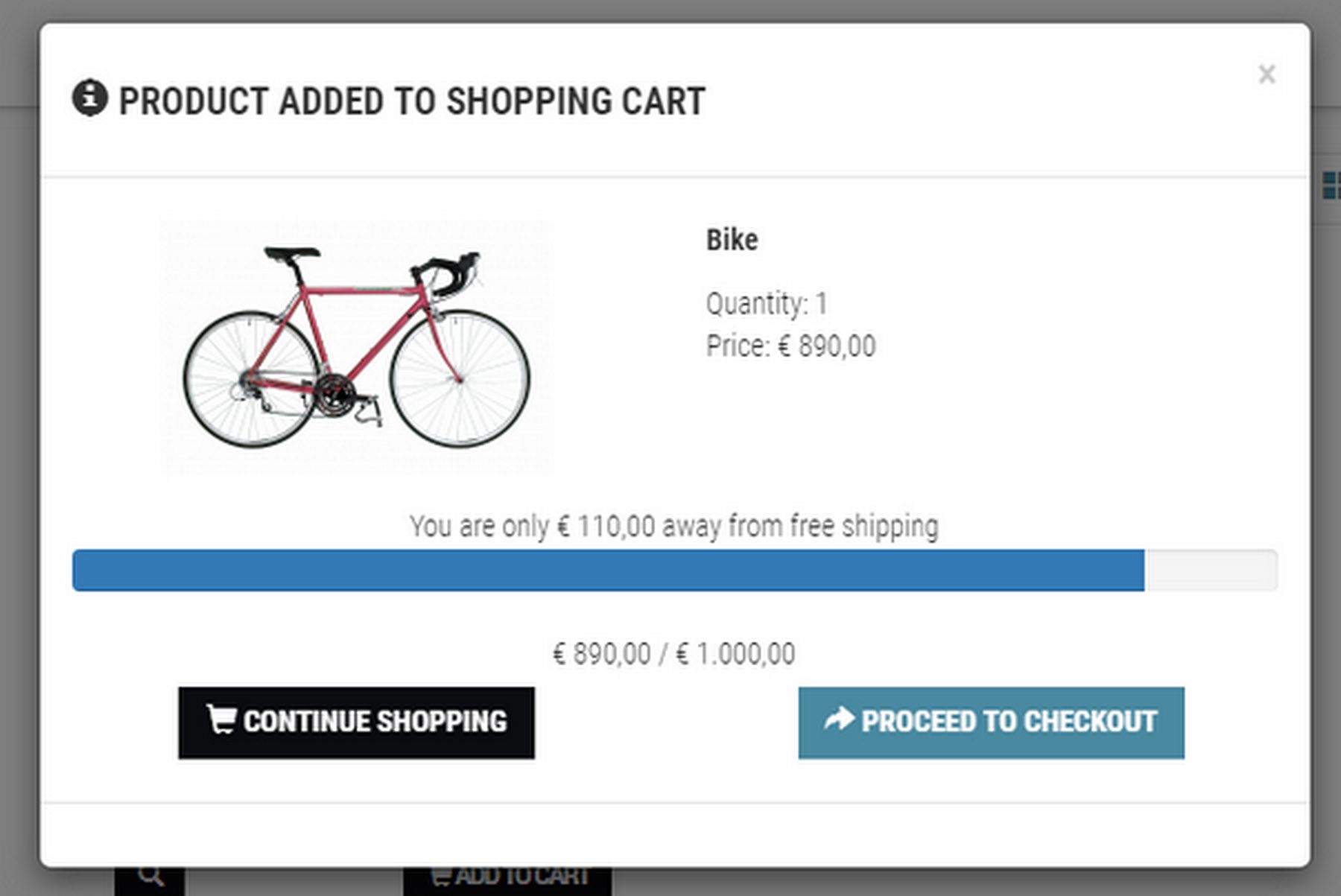The height and width of the screenshot is (896, 1341).
Task: Click the magnifier icon below the dialog
Action: [150, 877]
